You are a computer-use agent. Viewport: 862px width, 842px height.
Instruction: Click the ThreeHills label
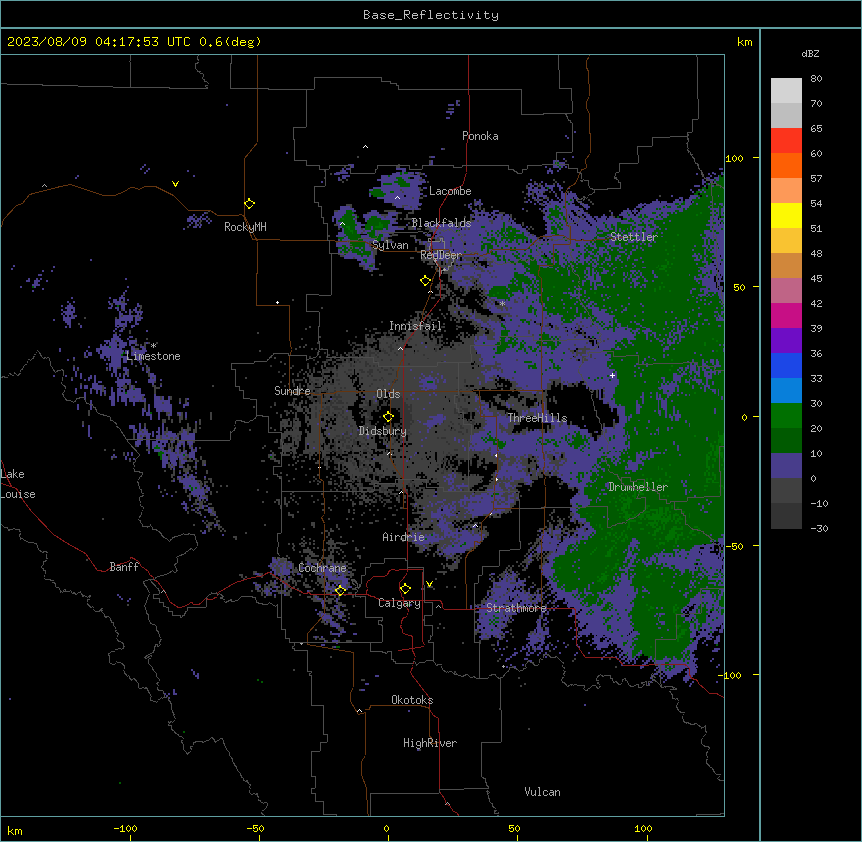point(537,418)
